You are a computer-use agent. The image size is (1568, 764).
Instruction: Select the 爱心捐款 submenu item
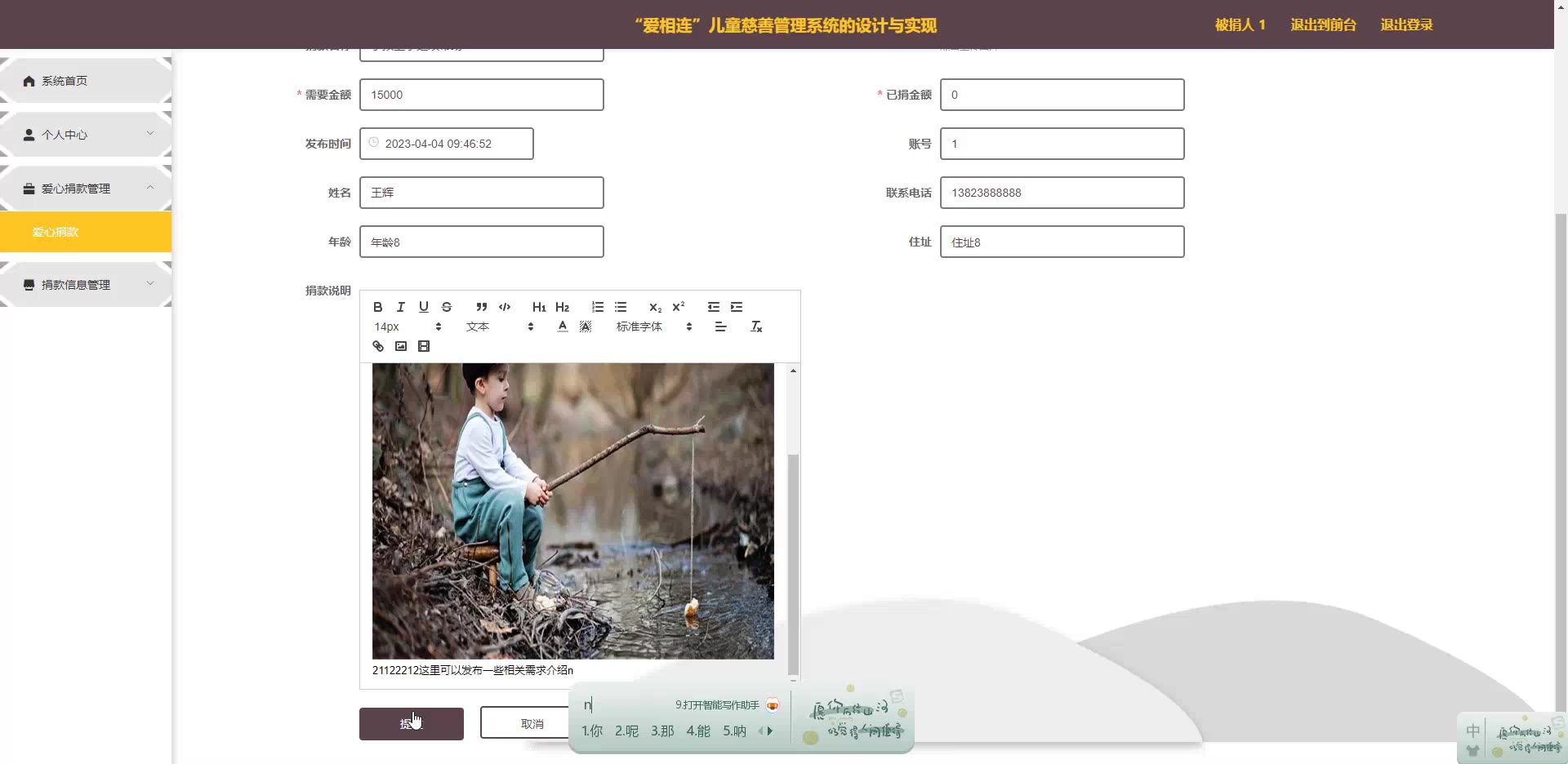pos(86,232)
